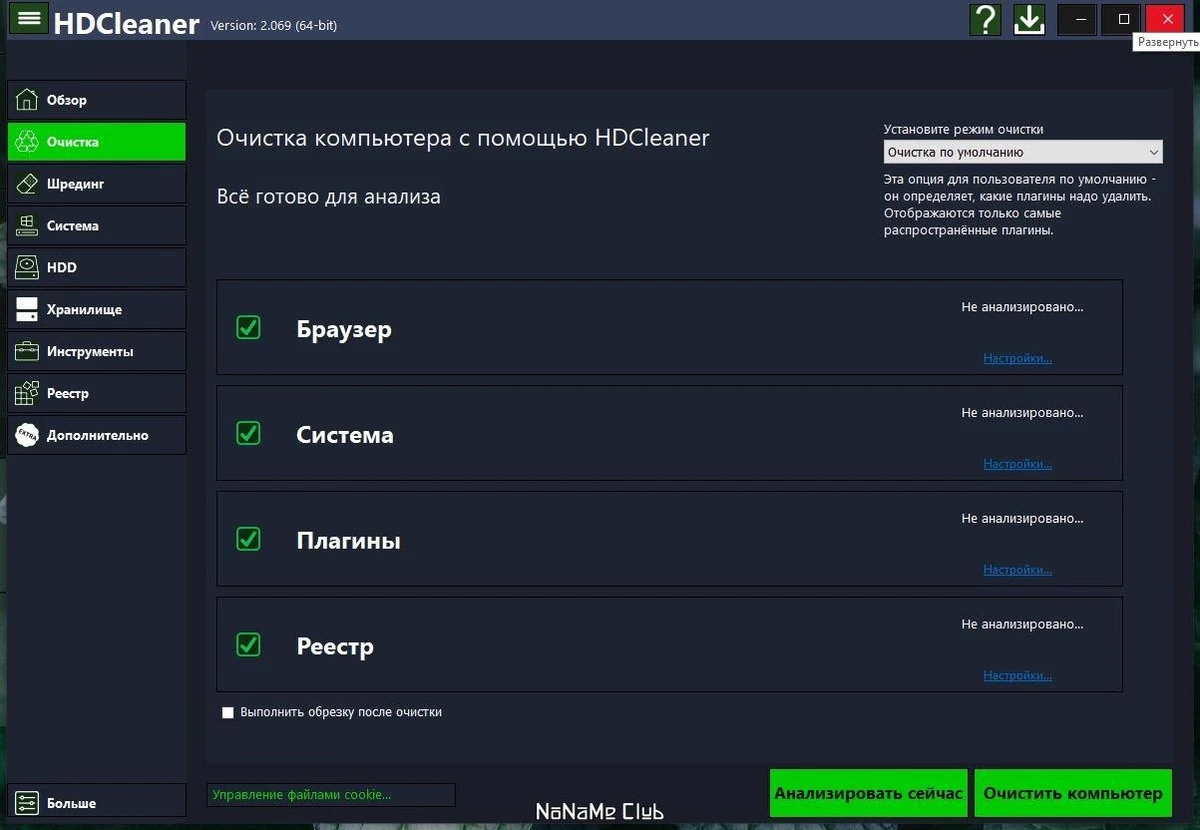Click the Система category title
Viewport: 1200px width, 830px height.
click(x=345, y=435)
